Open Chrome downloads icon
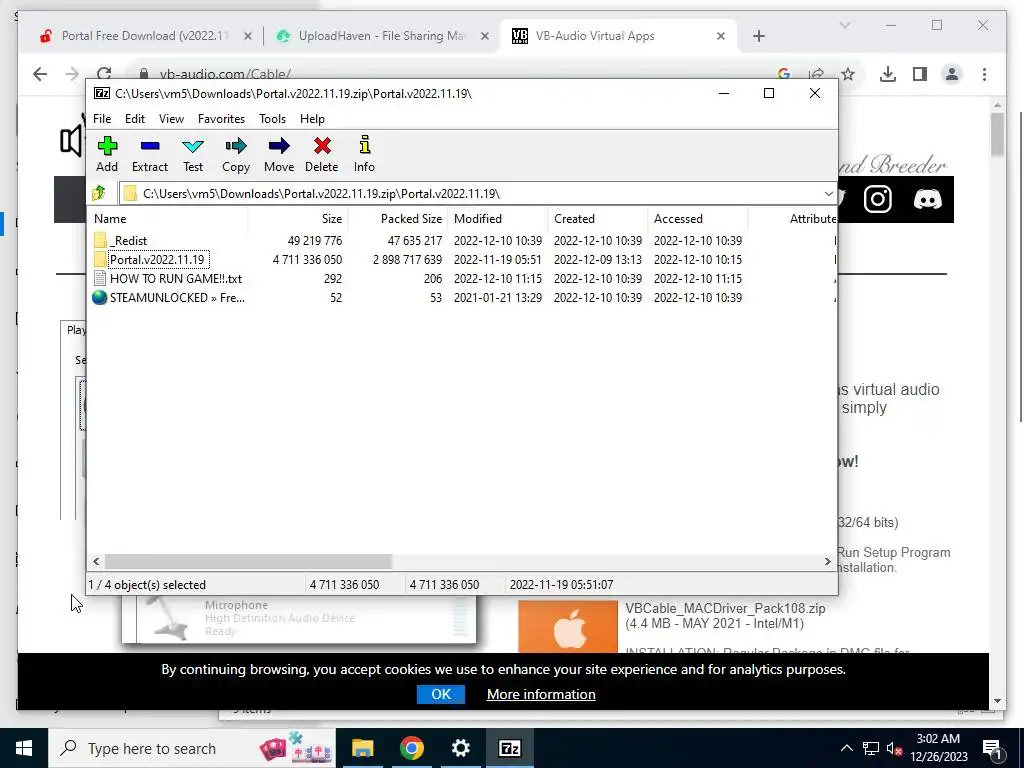The image size is (1024, 768). point(888,74)
